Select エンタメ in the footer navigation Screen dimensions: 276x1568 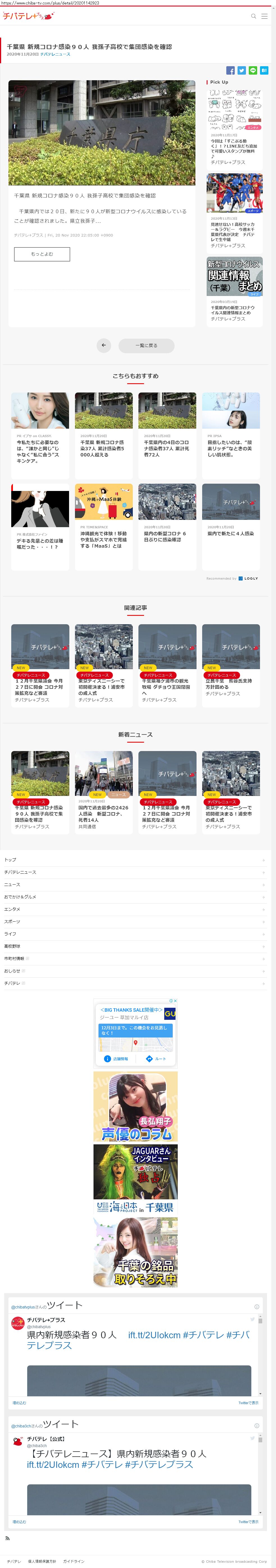(x=12, y=909)
